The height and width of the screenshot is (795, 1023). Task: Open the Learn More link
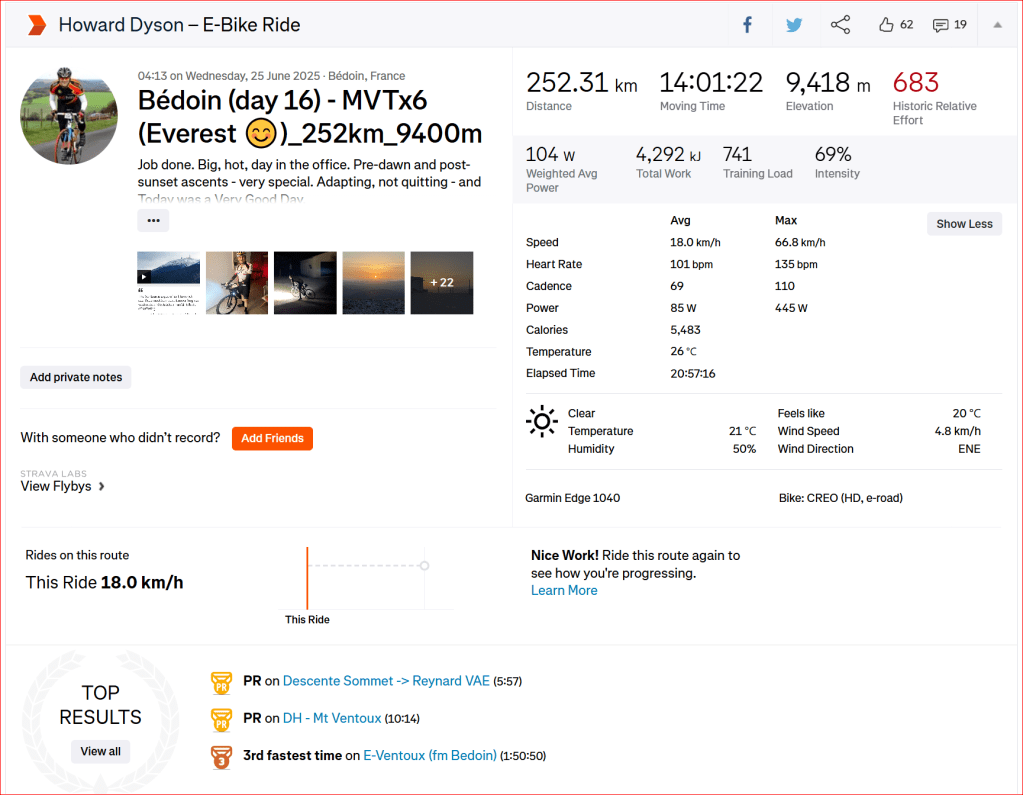[564, 590]
